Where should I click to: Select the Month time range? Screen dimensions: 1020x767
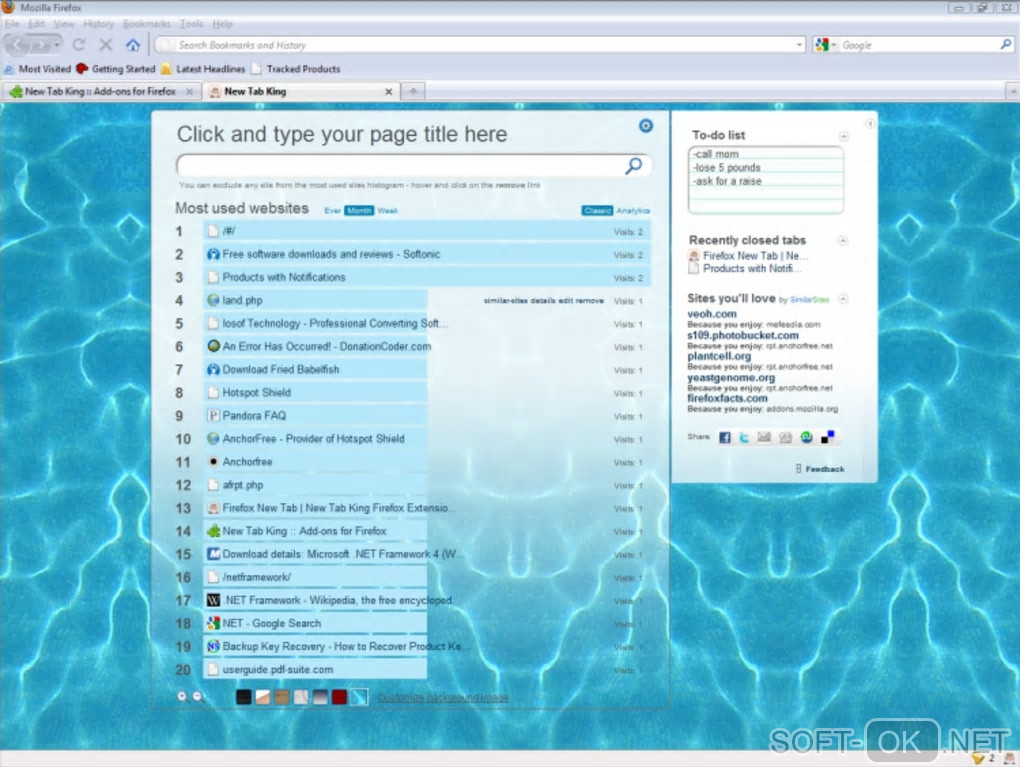pyautogui.click(x=359, y=211)
